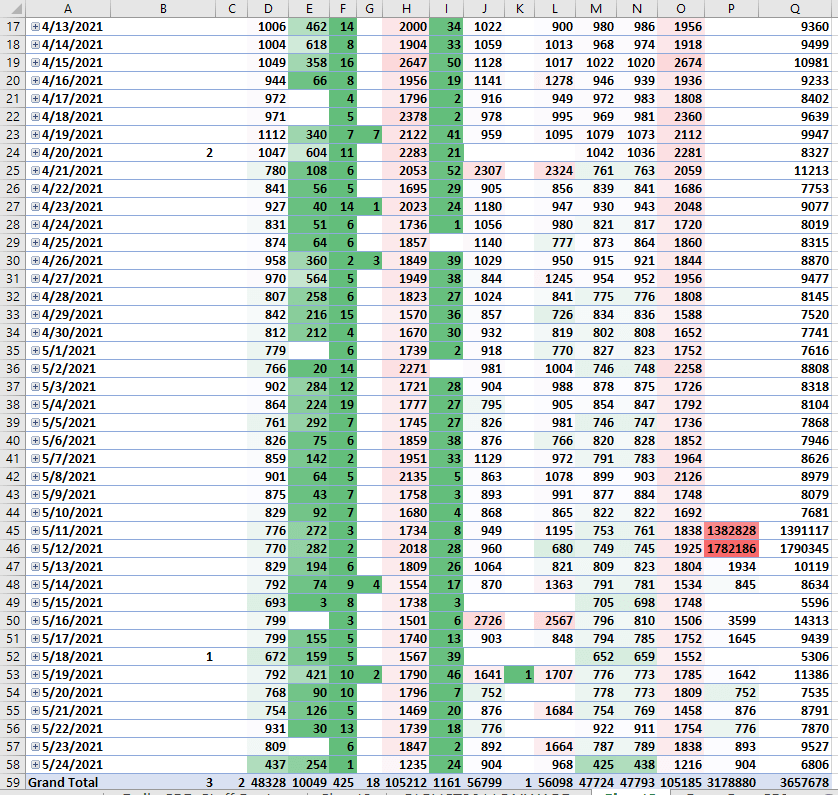Click the plus icon beside 5/5/2021
The height and width of the screenshot is (795, 838).
tap(36, 422)
